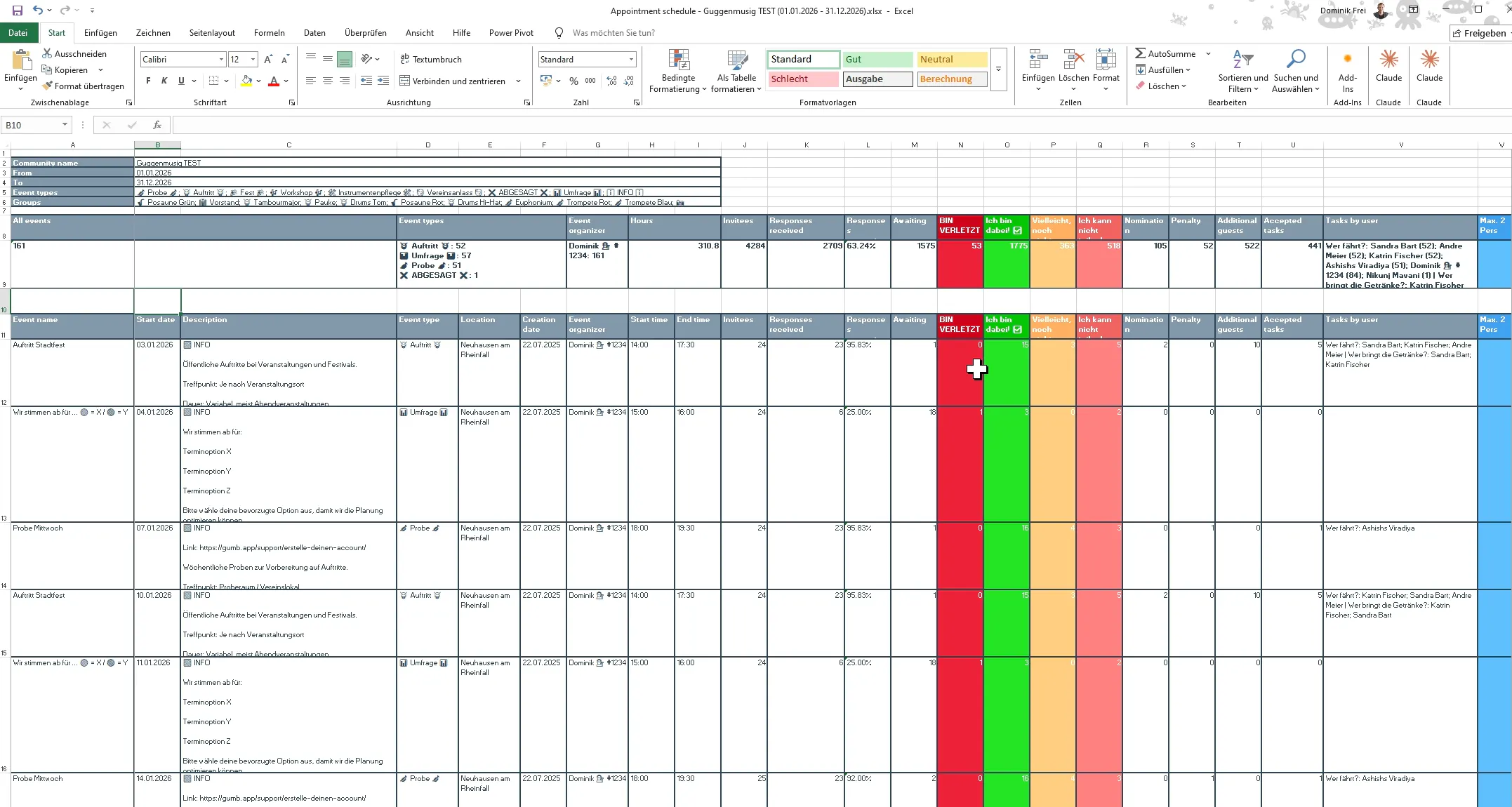Activate the Format übertragen painter
The height and width of the screenshot is (807, 1512).
pos(83,86)
